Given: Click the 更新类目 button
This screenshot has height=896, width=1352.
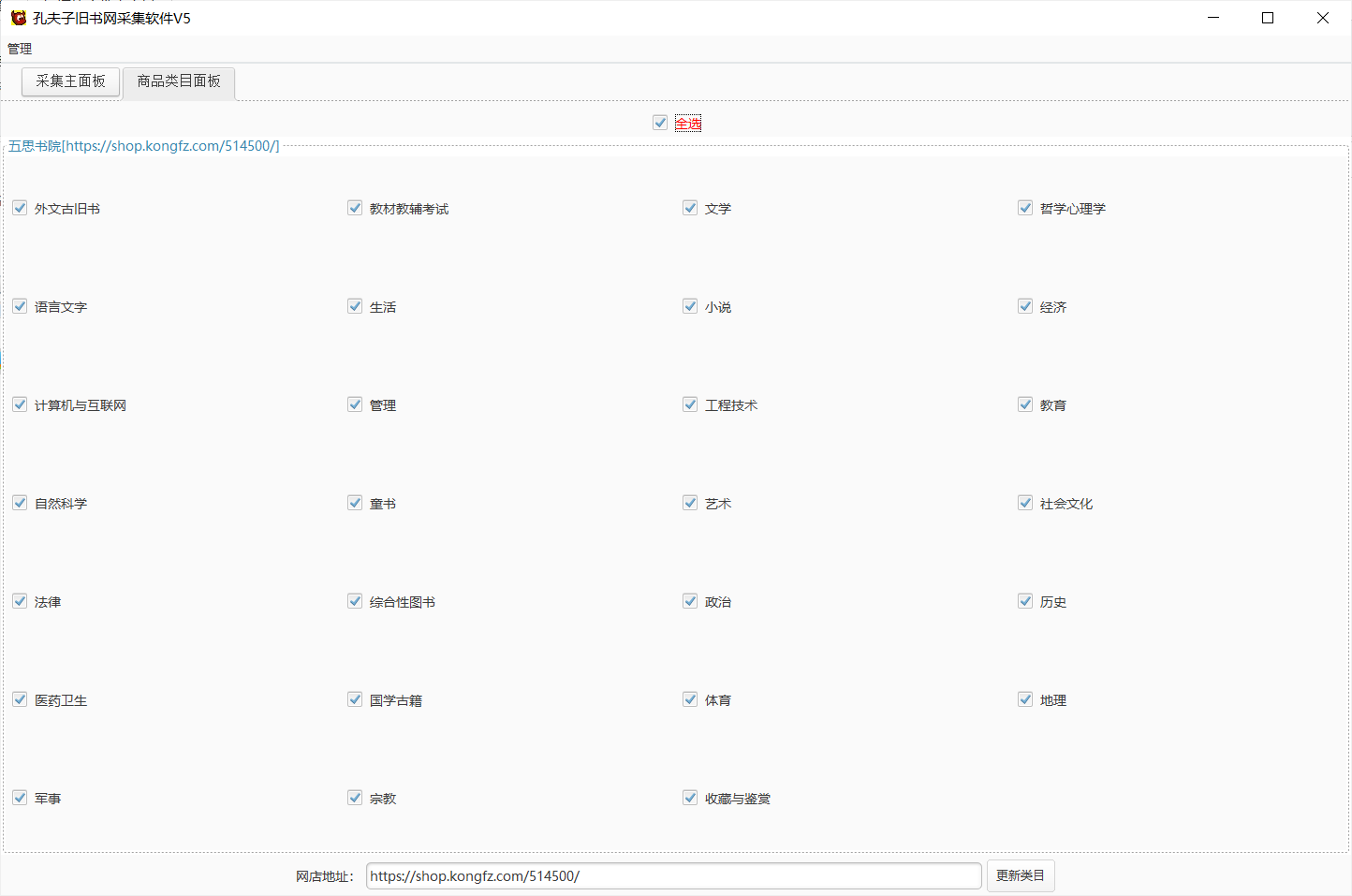Looking at the screenshot, I should tap(1021, 876).
